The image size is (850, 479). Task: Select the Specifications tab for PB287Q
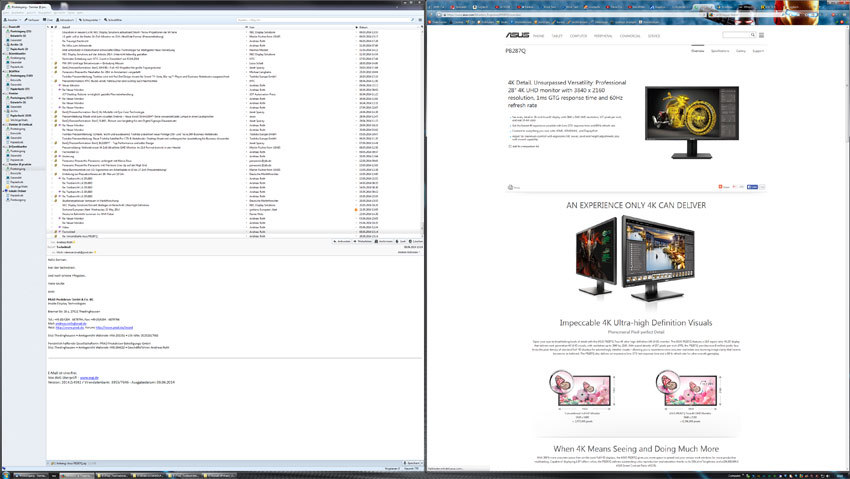pyautogui.click(x=720, y=51)
